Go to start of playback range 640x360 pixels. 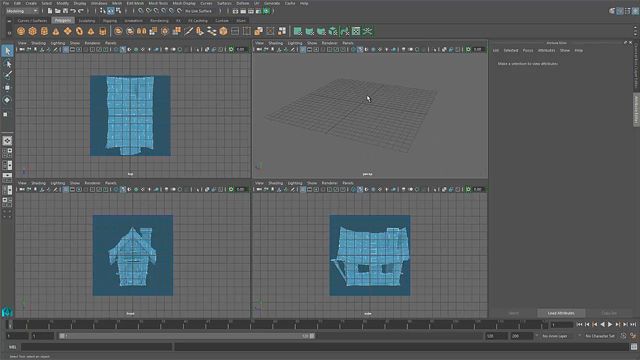coord(579,324)
